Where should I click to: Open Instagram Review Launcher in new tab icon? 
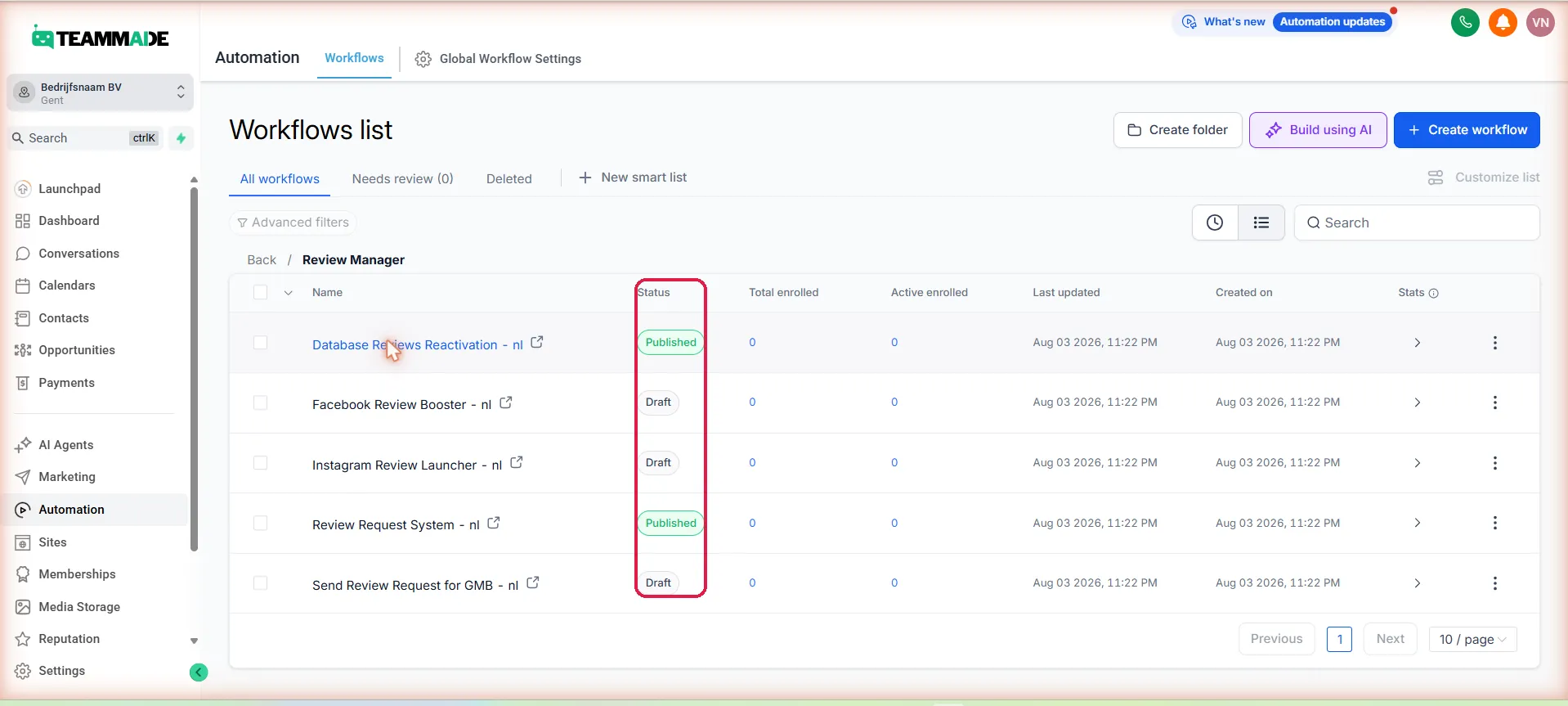[x=517, y=462]
